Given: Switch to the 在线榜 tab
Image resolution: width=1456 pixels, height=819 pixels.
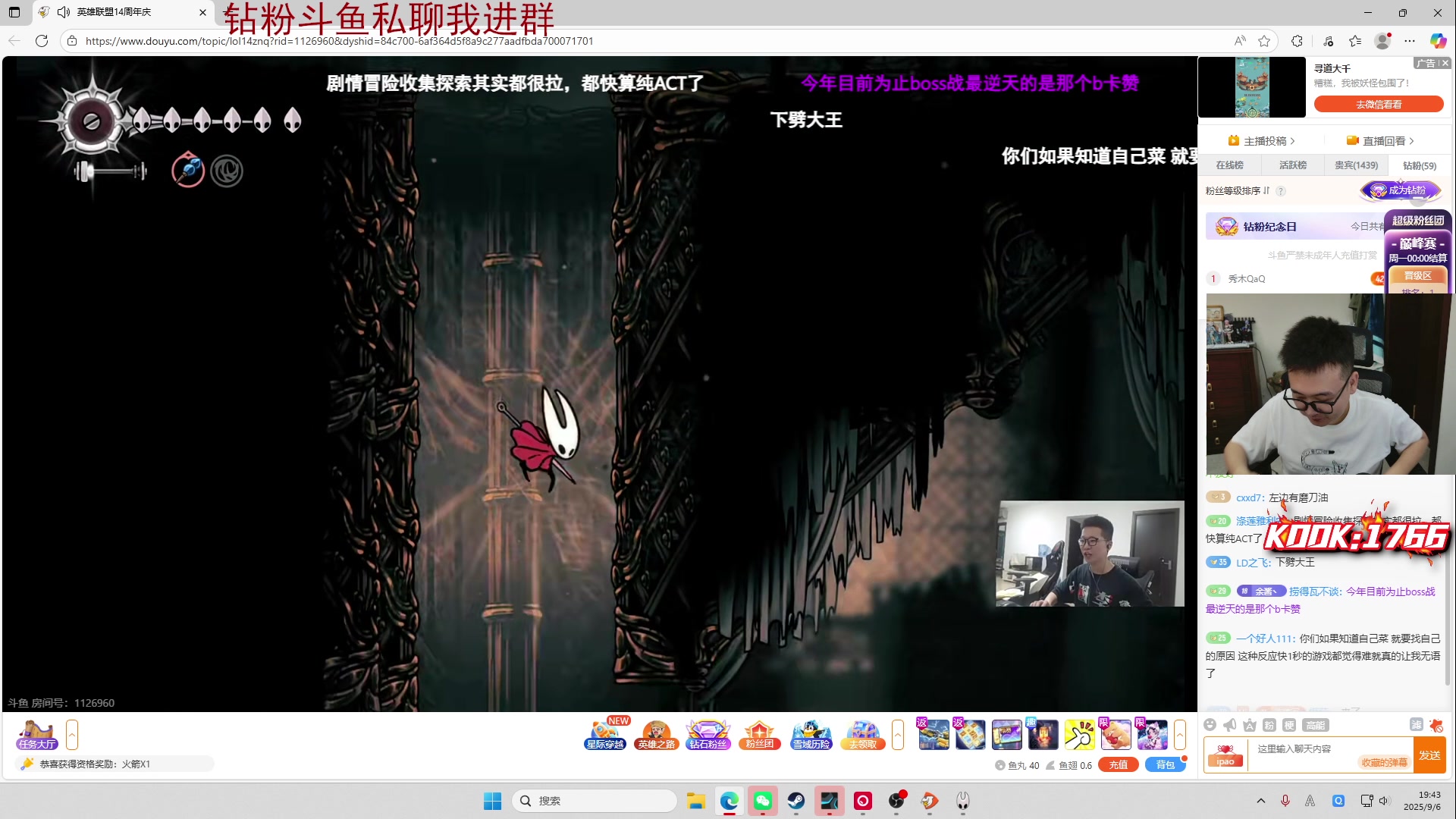Looking at the screenshot, I should (x=1229, y=165).
